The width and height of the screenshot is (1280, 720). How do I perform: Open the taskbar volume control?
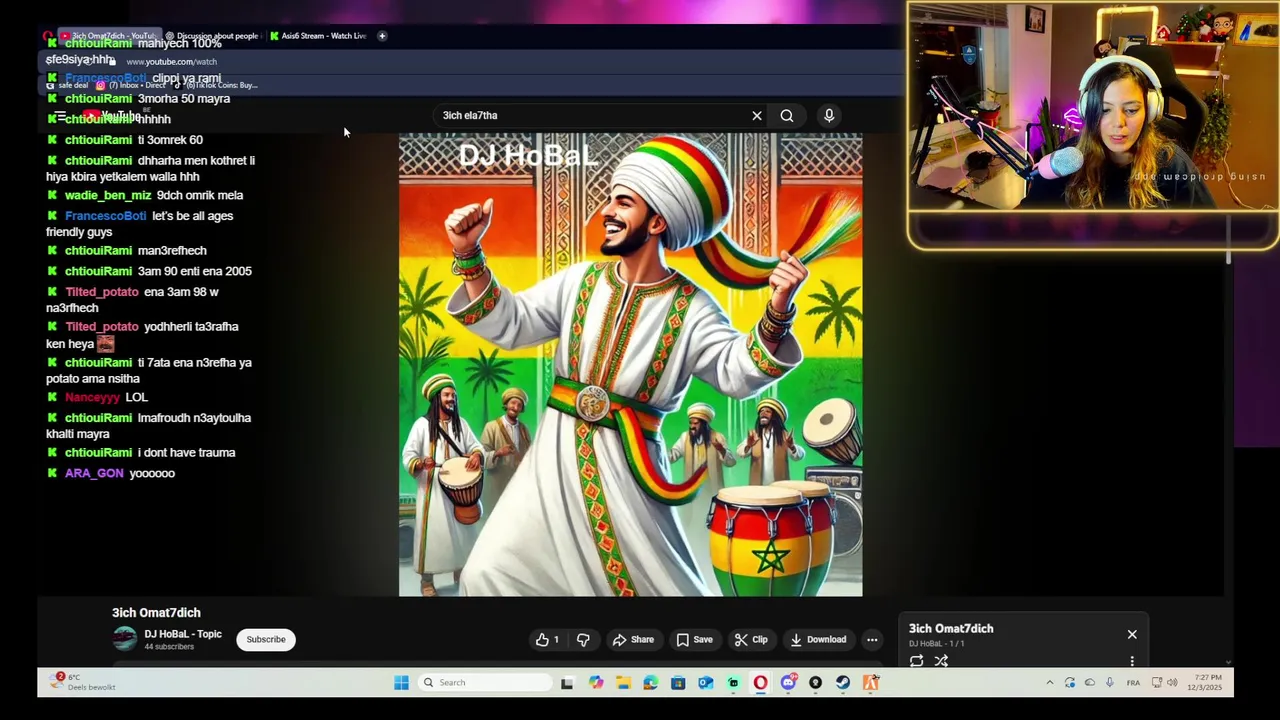point(1172,683)
